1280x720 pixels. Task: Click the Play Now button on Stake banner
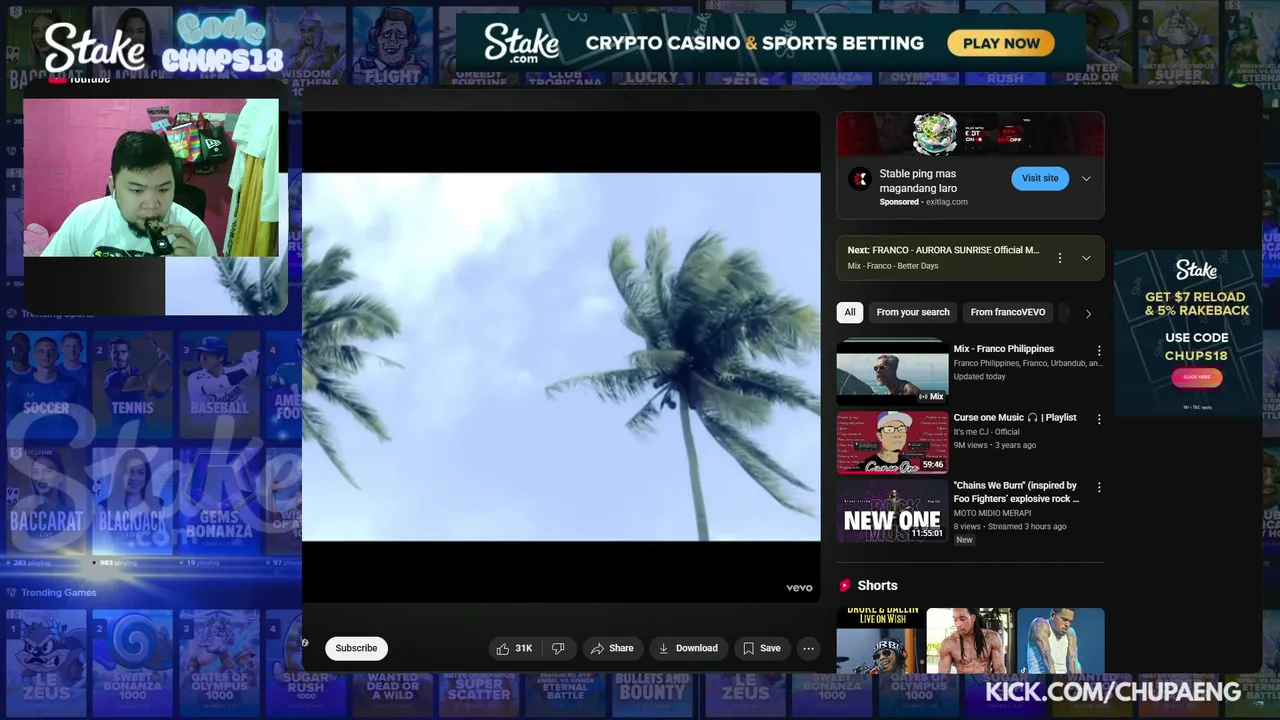(1001, 43)
